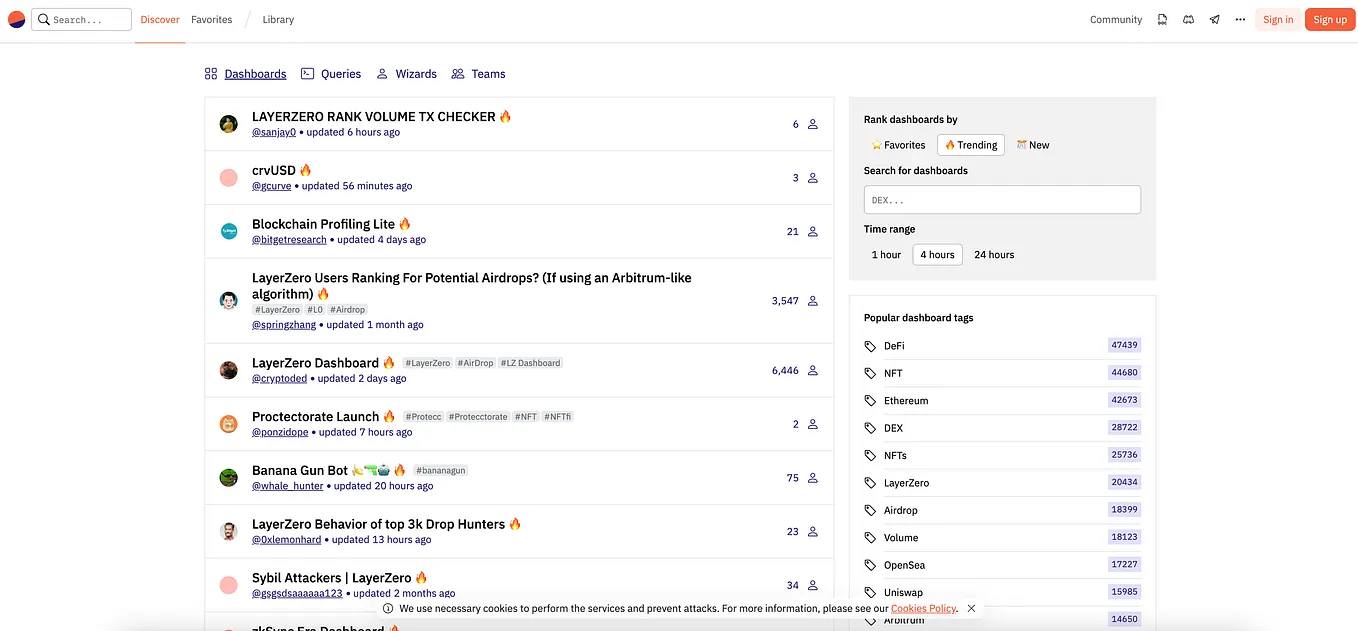1358x631 pixels.
Task: Open the Discord icon link
Action: 1188,19
